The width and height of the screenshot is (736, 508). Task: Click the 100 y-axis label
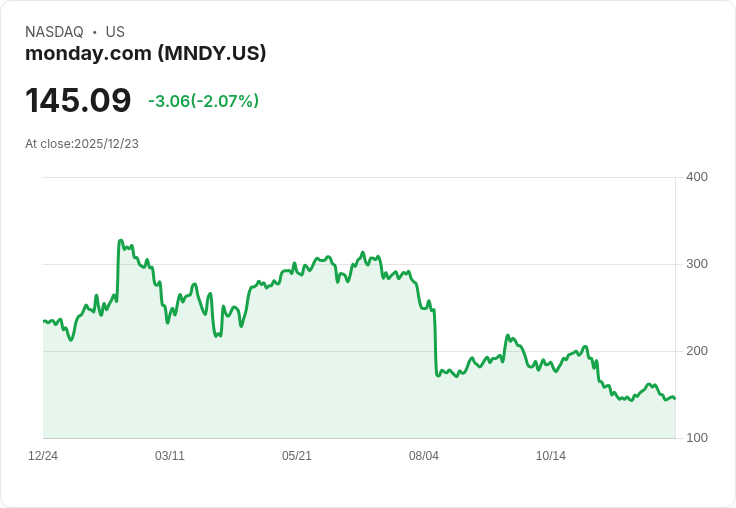coord(697,438)
